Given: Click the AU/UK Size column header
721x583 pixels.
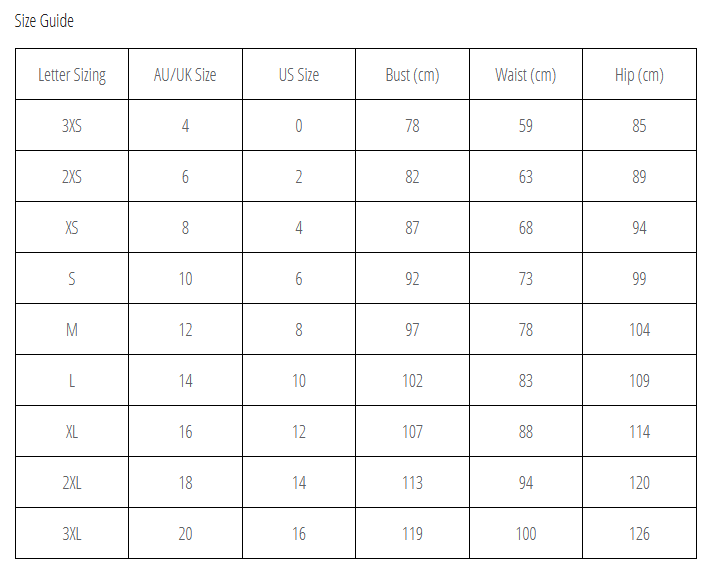Looking at the screenshot, I should click(185, 75).
